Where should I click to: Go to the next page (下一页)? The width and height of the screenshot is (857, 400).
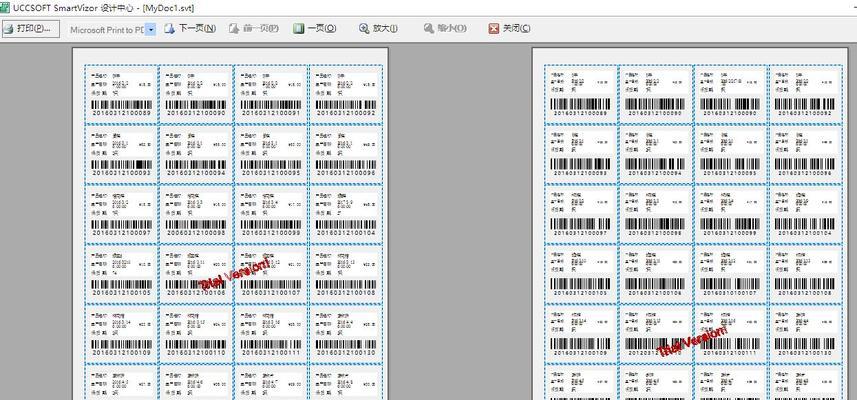(190, 29)
